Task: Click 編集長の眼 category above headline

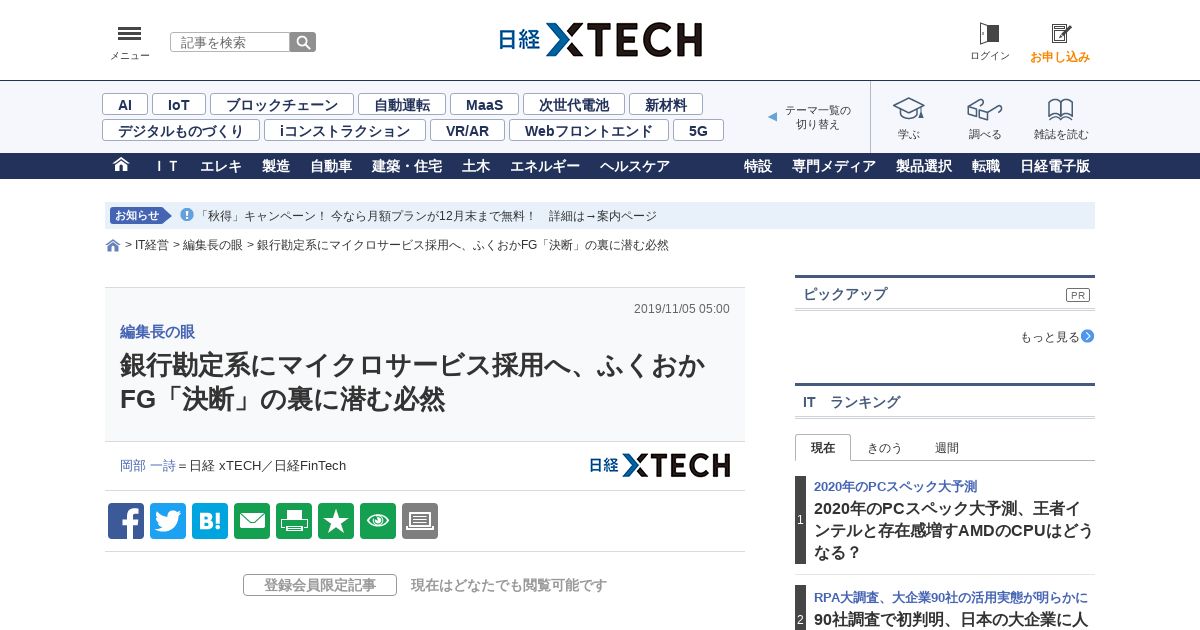Action: 157,332
